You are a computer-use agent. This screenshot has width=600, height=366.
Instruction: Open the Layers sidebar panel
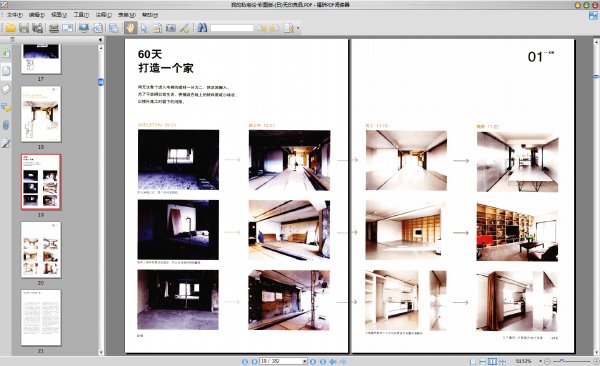[x=6, y=89]
